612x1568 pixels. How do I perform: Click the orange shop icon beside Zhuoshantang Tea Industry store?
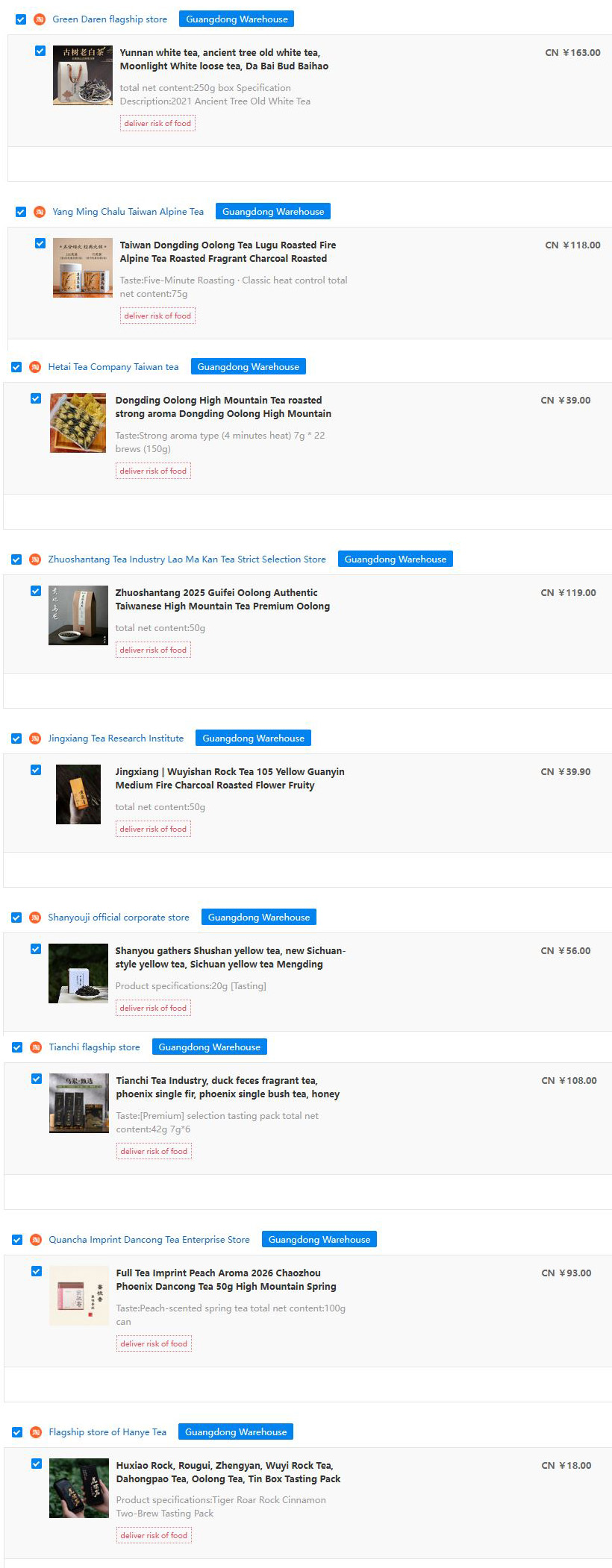[35, 559]
